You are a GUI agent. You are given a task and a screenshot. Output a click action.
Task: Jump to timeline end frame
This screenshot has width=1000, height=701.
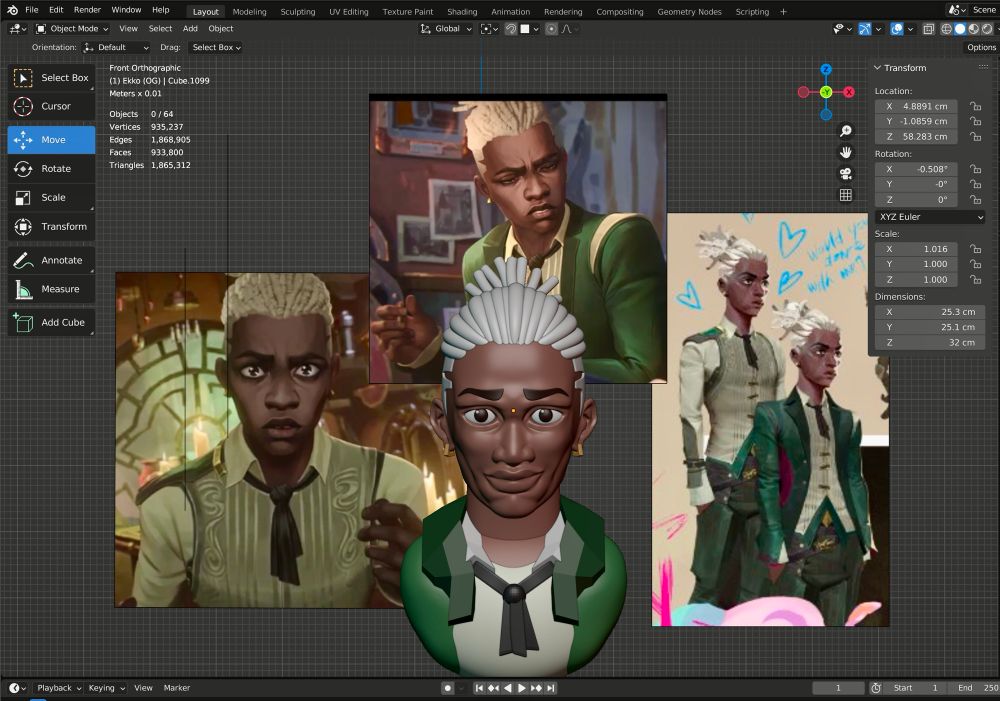[x=550, y=688]
